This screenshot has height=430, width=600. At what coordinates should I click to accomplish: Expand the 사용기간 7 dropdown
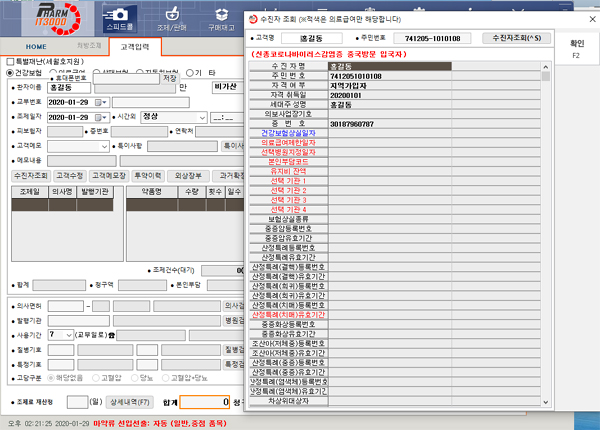click(69, 336)
